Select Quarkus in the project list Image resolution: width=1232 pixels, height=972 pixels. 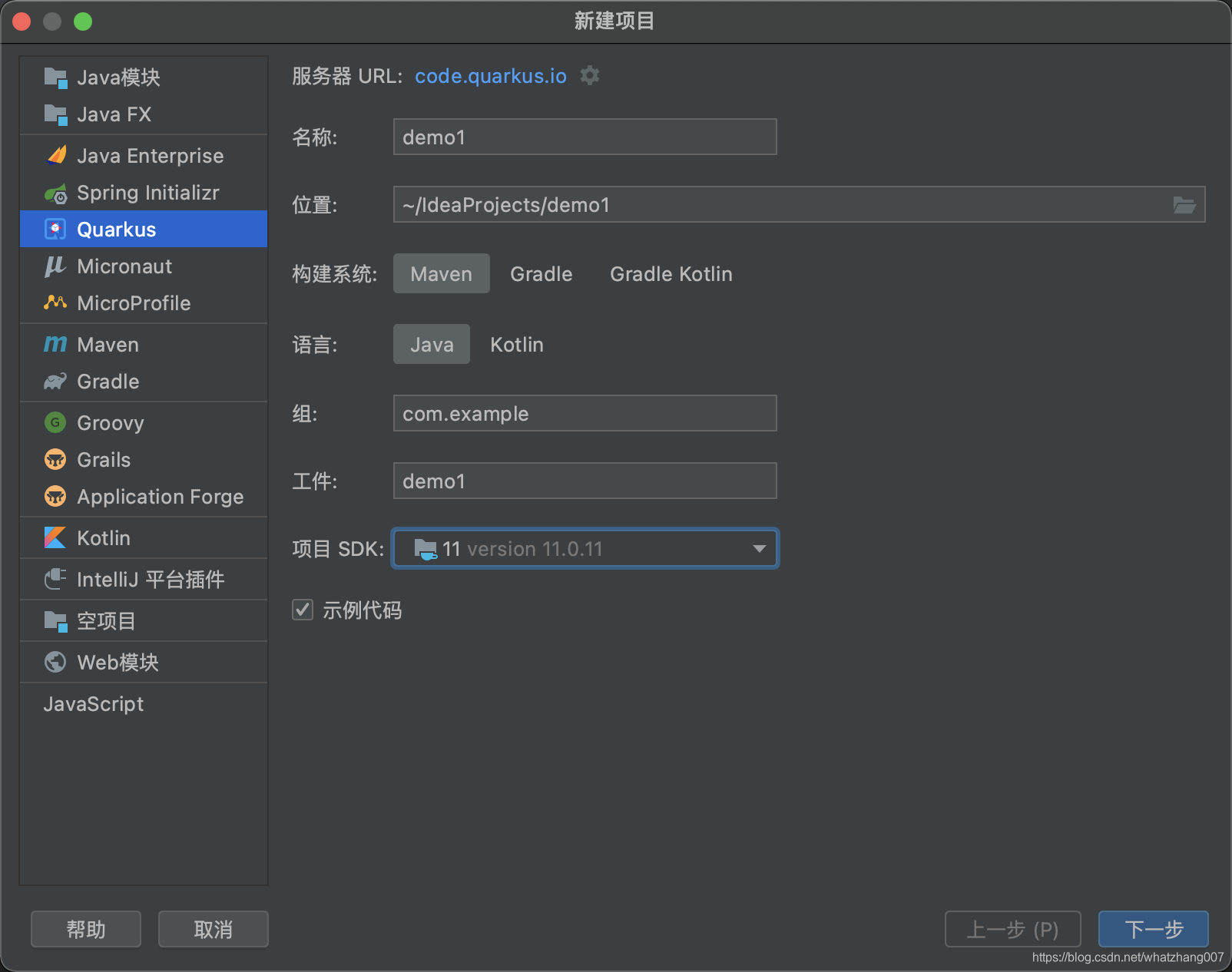[x=144, y=229]
